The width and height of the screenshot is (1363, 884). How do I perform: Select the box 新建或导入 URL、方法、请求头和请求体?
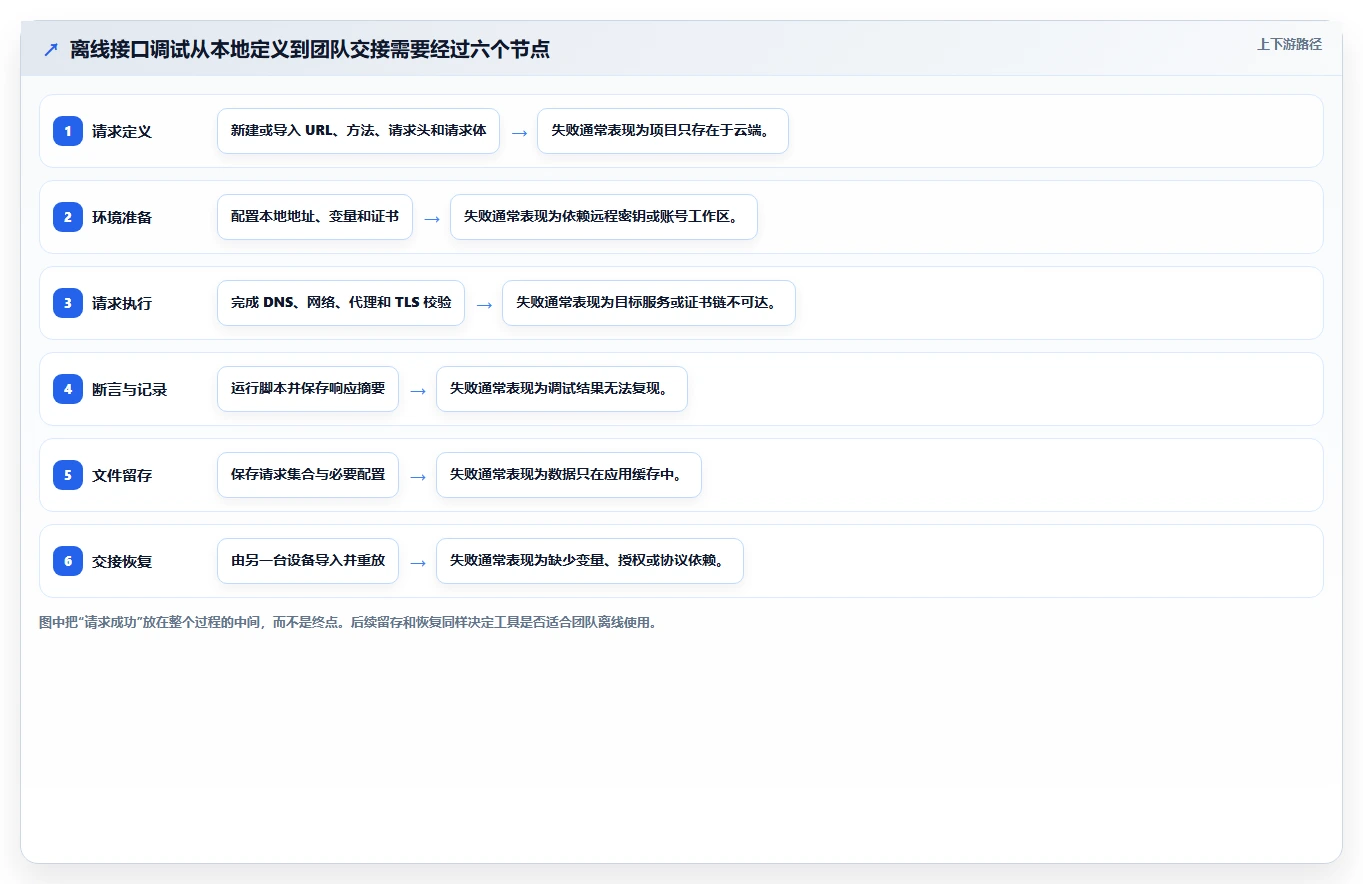[x=358, y=131]
